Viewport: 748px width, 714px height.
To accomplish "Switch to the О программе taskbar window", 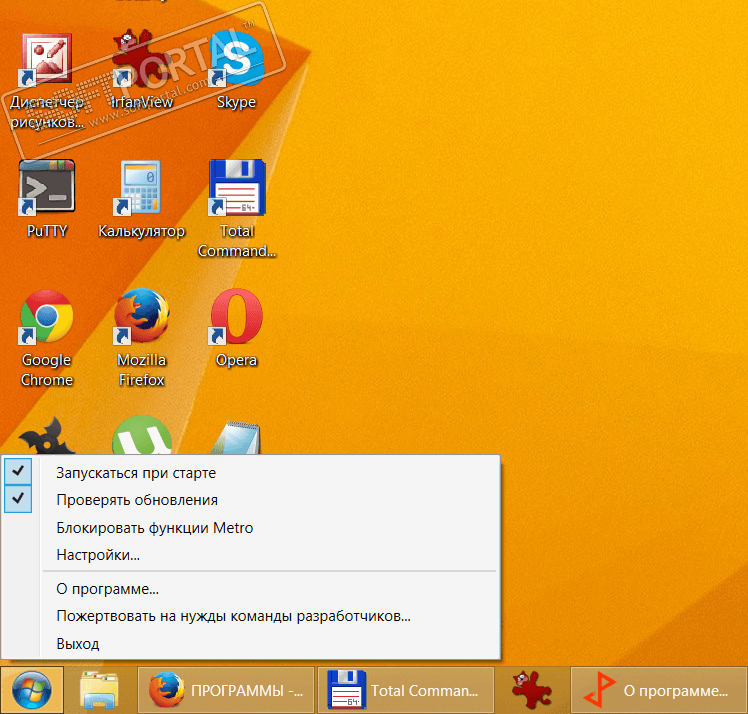I will pos(659,690).
